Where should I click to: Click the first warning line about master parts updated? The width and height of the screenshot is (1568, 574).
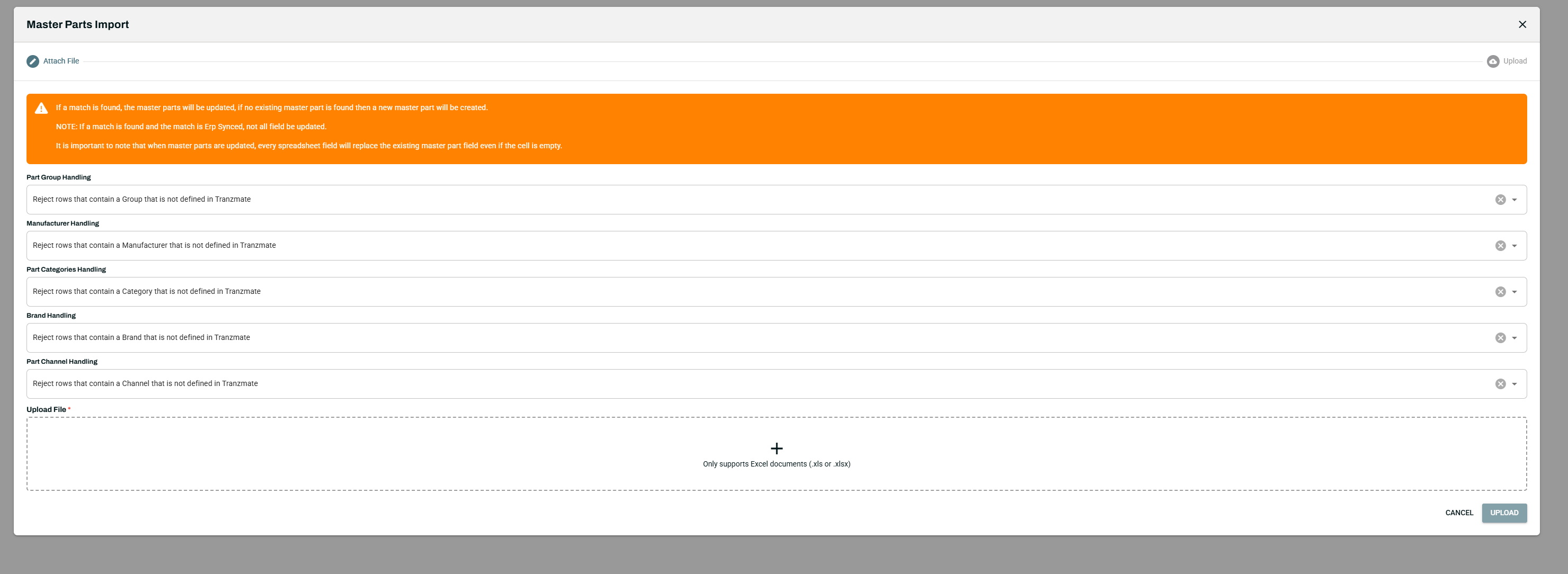271,107
